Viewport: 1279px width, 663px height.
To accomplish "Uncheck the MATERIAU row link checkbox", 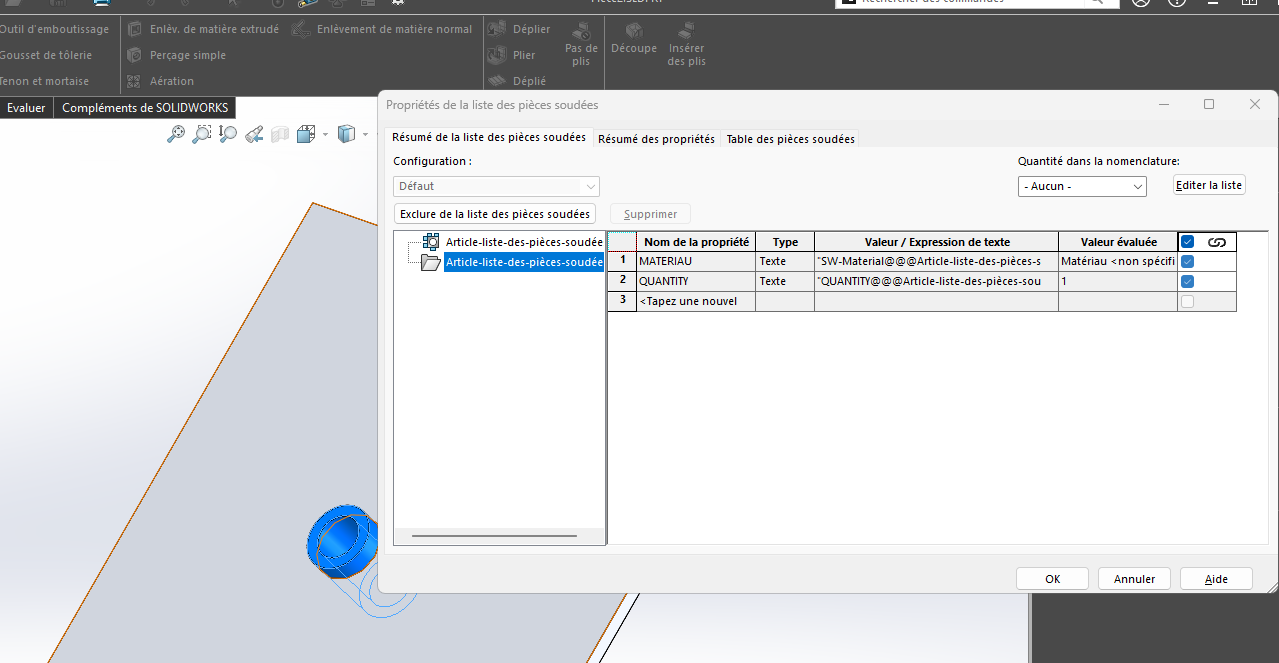I will click(1187, 261).
